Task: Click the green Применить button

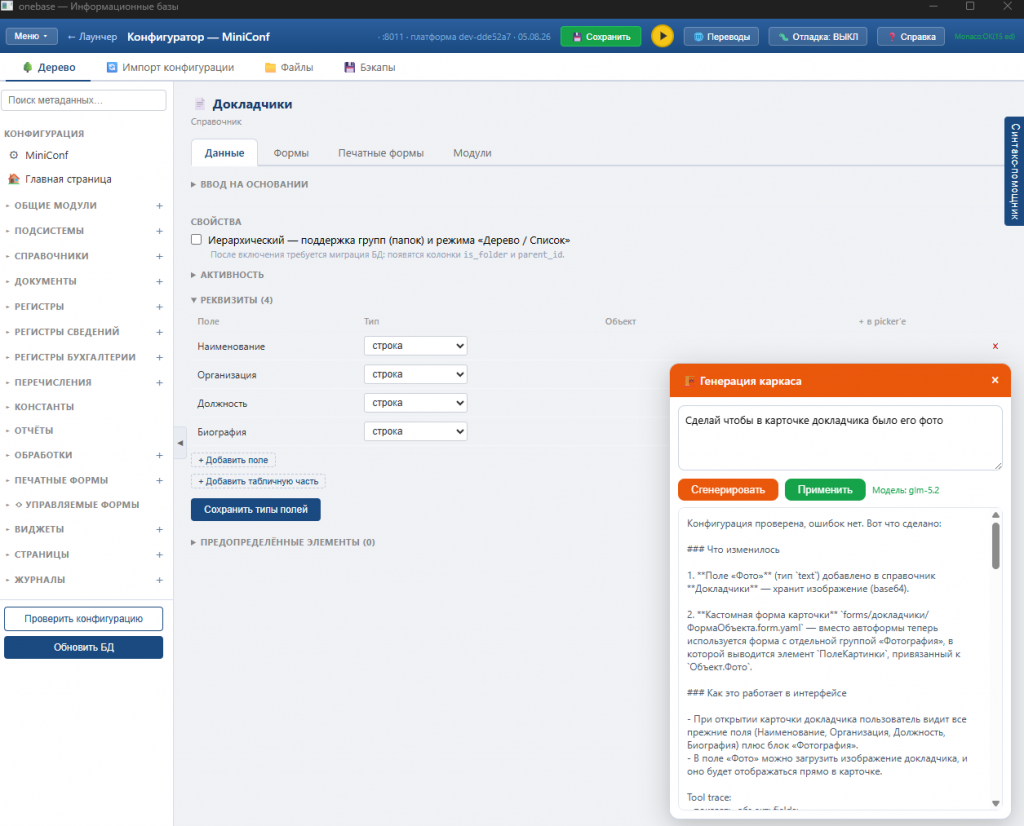Action: tap(825, 490)
